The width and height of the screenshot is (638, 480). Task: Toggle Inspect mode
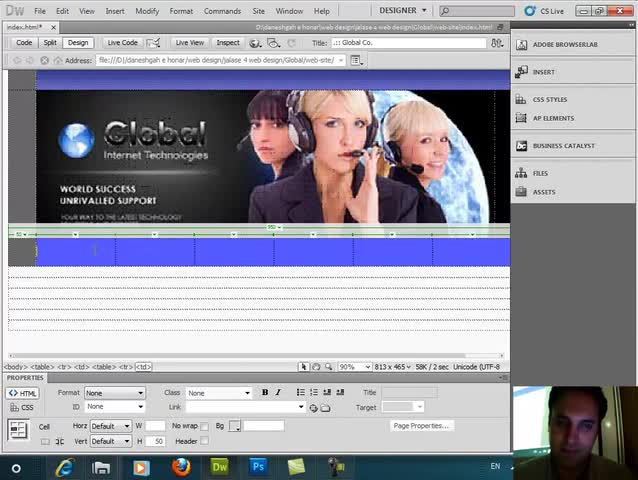228,43
